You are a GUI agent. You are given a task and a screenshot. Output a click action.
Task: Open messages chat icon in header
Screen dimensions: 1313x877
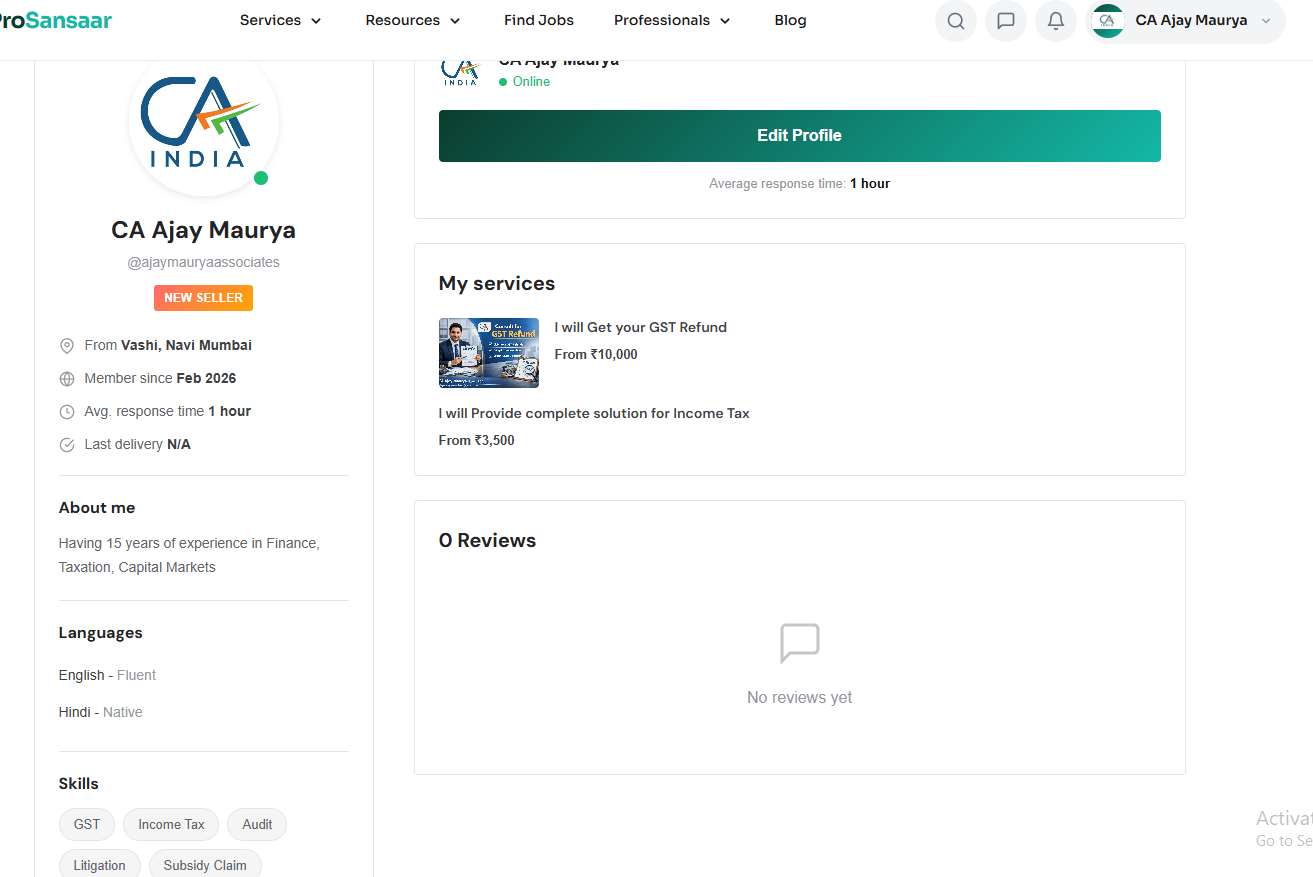coord(1006,21)
